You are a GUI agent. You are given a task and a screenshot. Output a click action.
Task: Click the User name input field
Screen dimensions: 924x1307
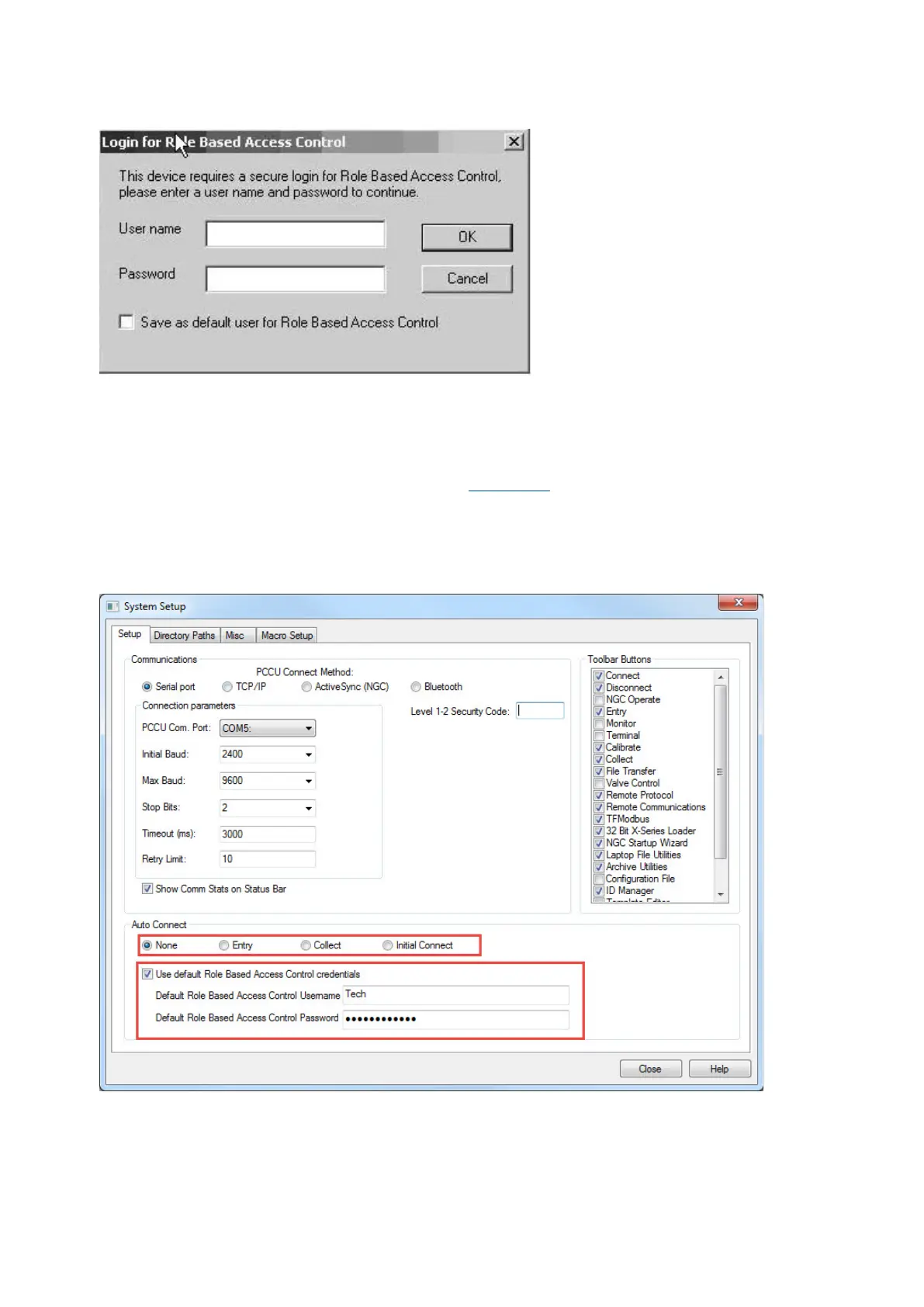coord(296,234)
